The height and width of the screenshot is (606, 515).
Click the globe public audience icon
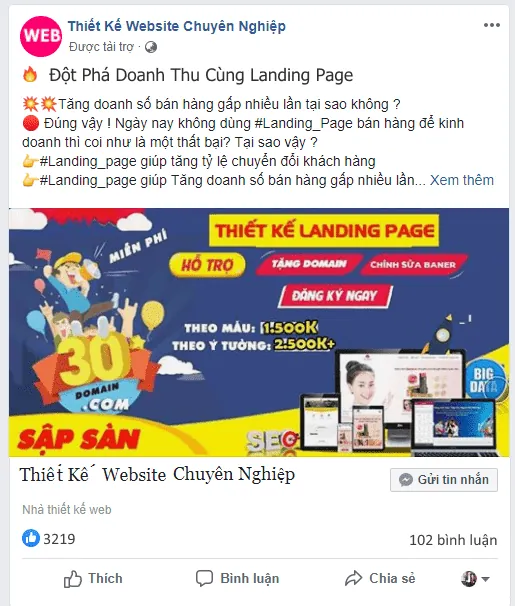coord(151,47)
